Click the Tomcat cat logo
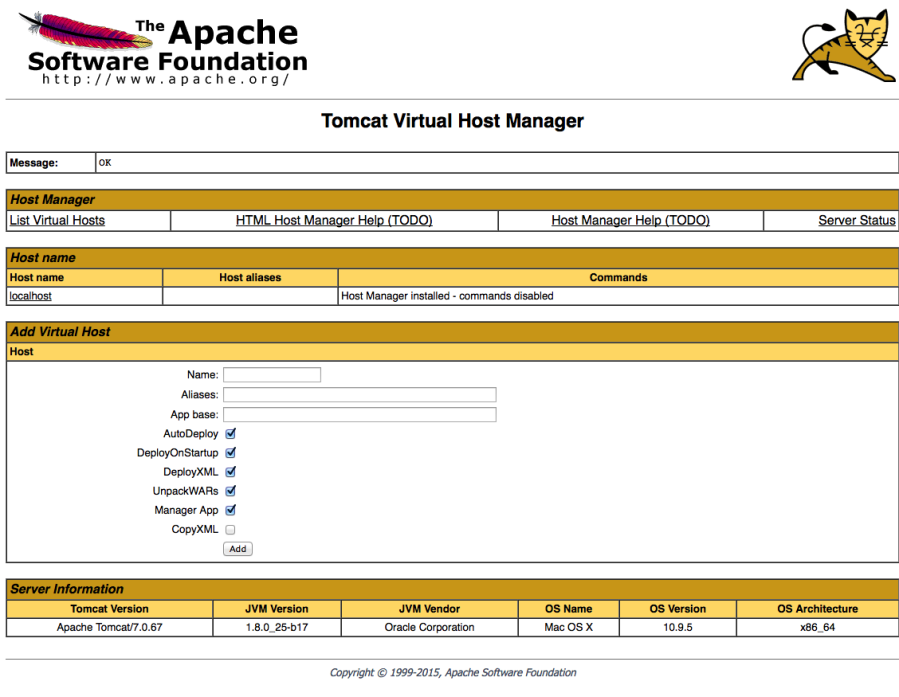 pos(844,45)
